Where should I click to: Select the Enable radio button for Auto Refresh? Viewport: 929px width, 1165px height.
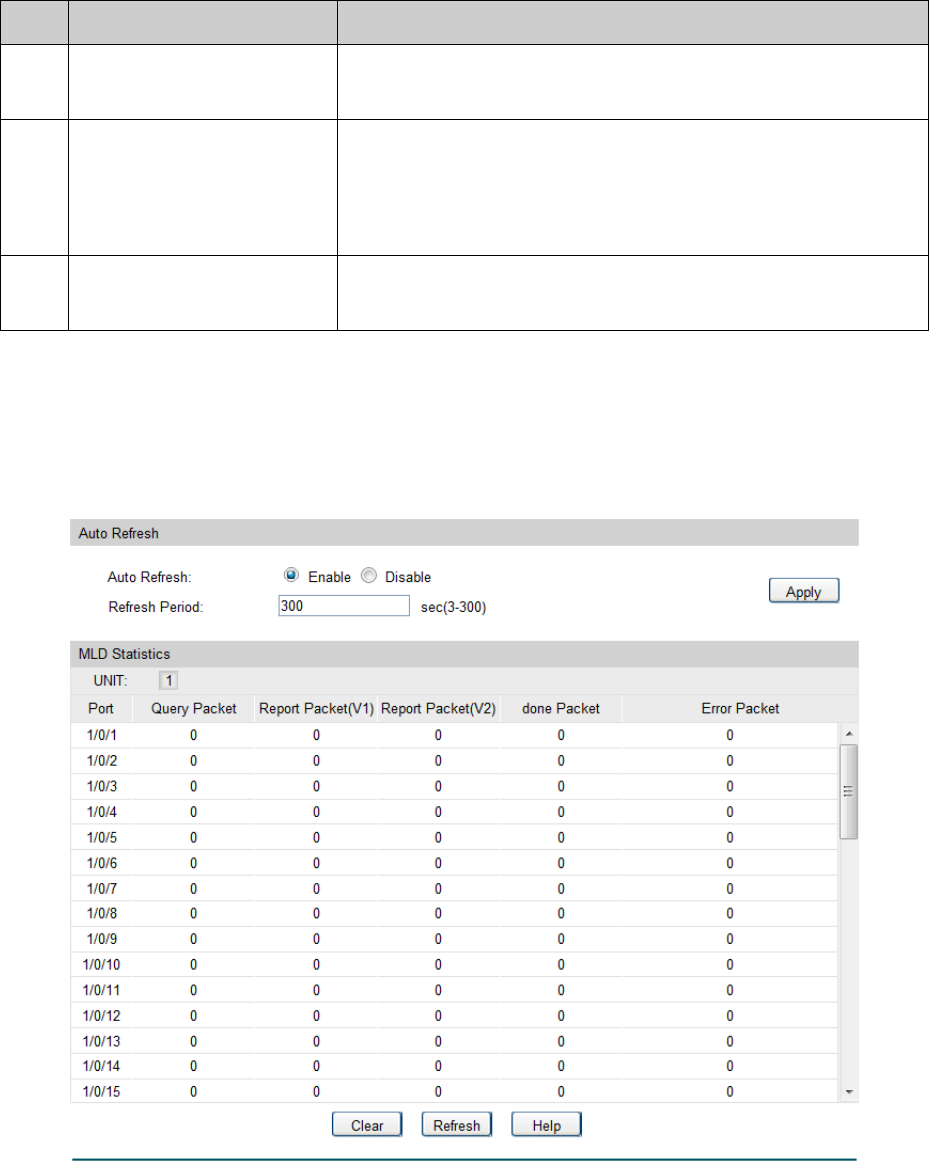coord(291,576)
